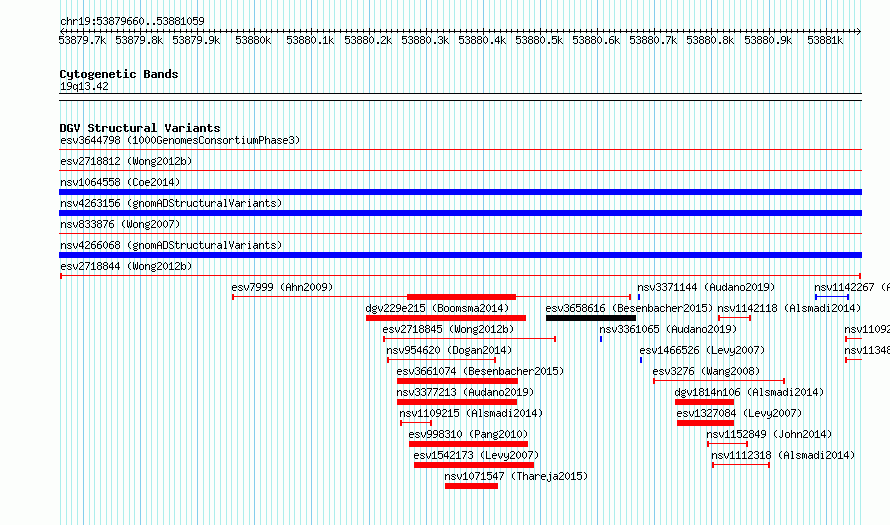Click blue bar of nsv4266068 variant

[460, 255]
